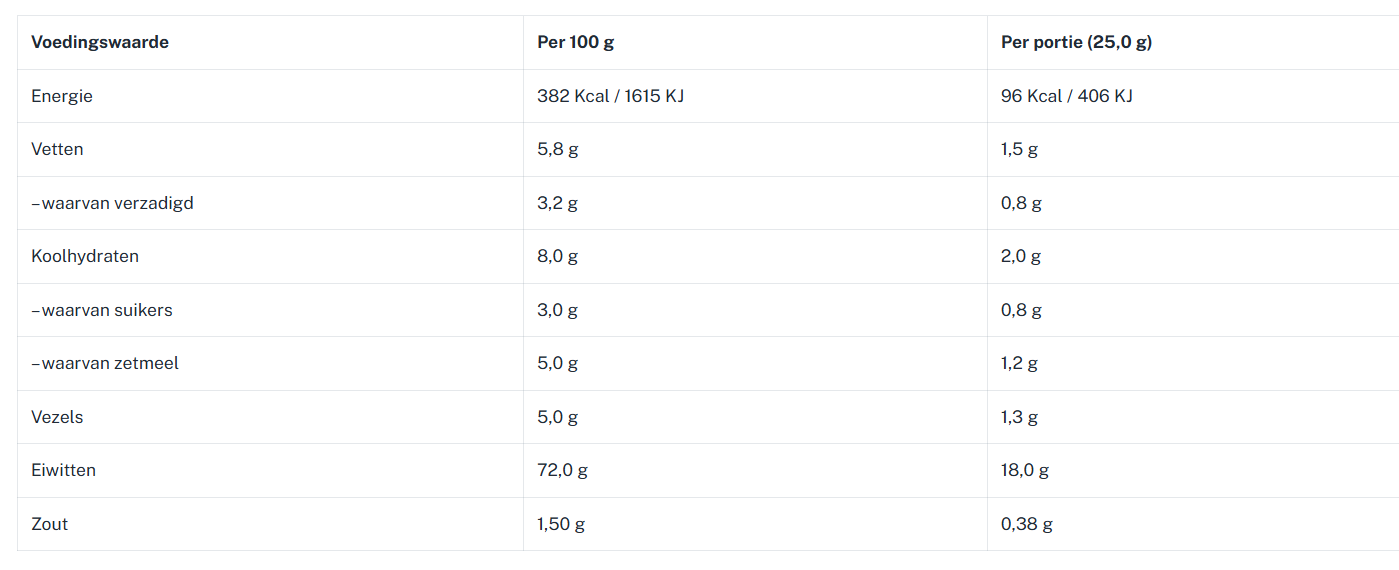This screenshot has height=570, width=1399.
Task: Click the Voedingswaarde column header
Action: coord(100,42)
